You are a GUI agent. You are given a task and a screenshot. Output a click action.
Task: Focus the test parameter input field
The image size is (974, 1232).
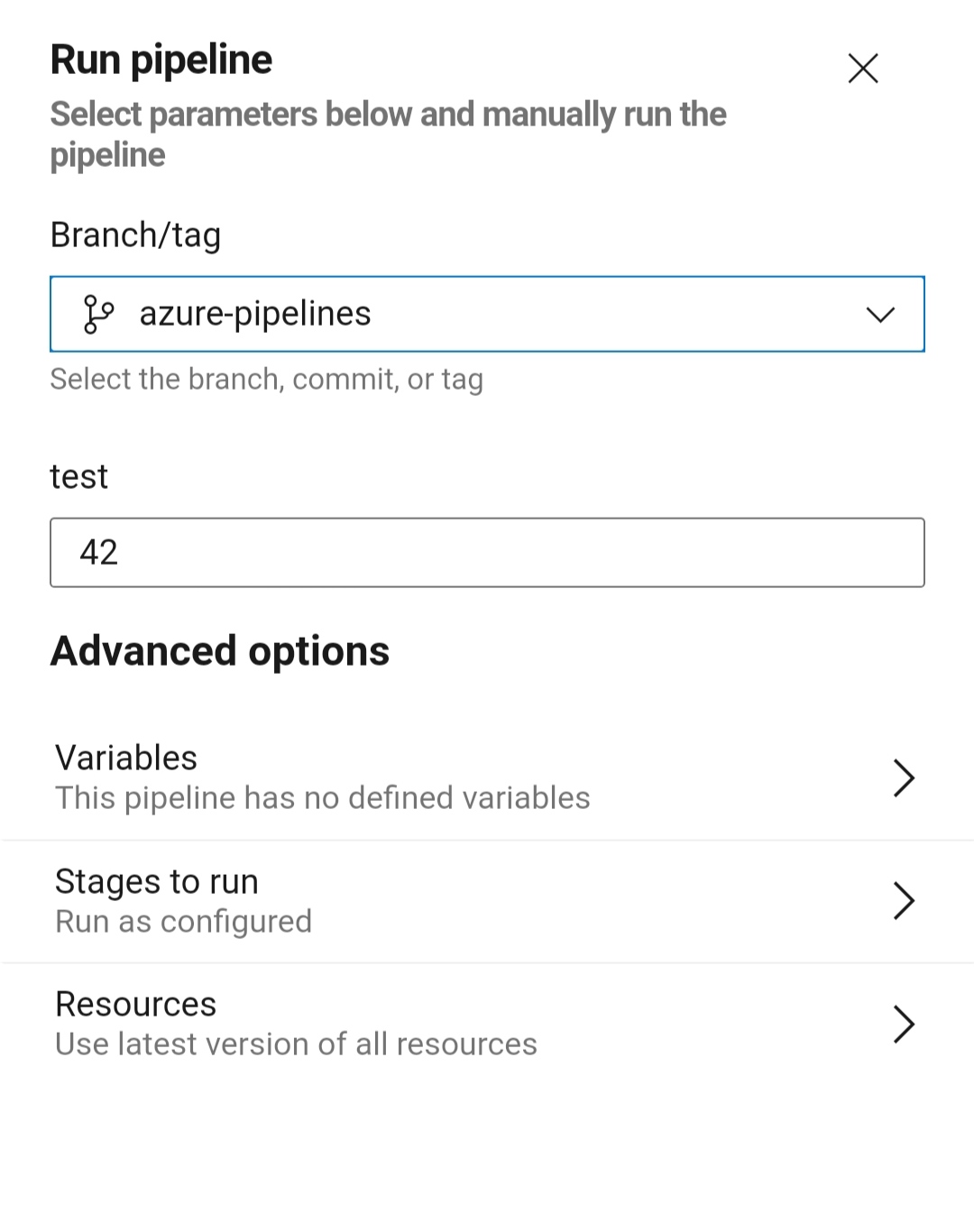487,552
